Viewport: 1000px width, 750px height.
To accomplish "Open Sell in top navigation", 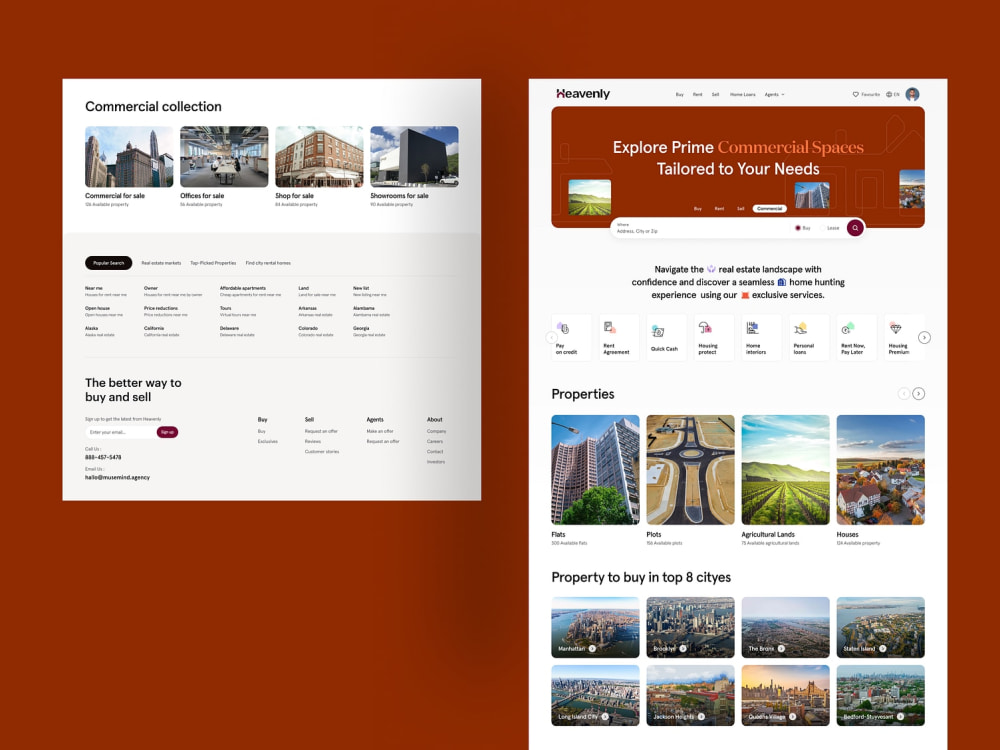I will [716, 94].
